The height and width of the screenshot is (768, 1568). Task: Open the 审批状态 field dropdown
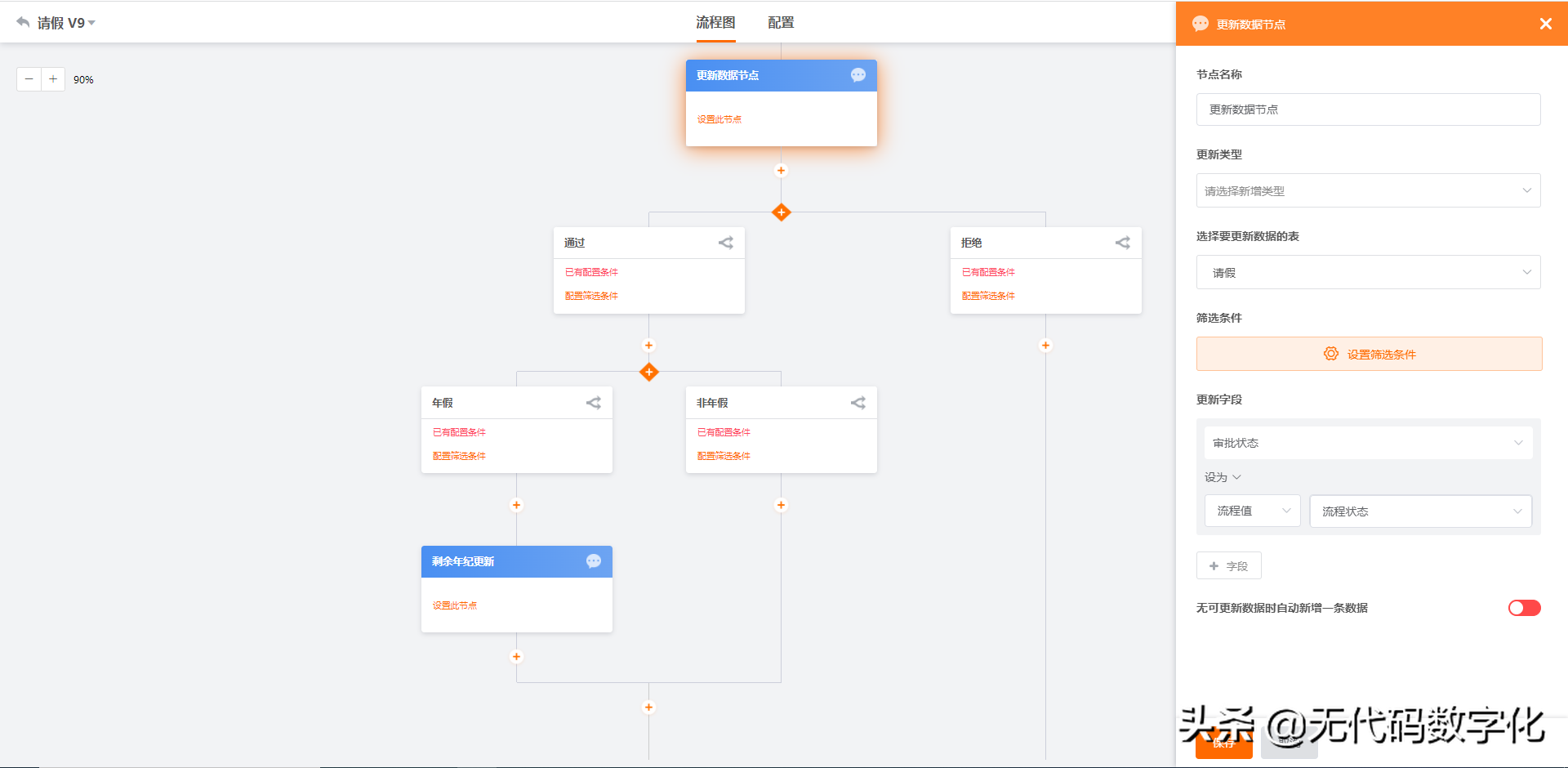(x=1368, y=443)
